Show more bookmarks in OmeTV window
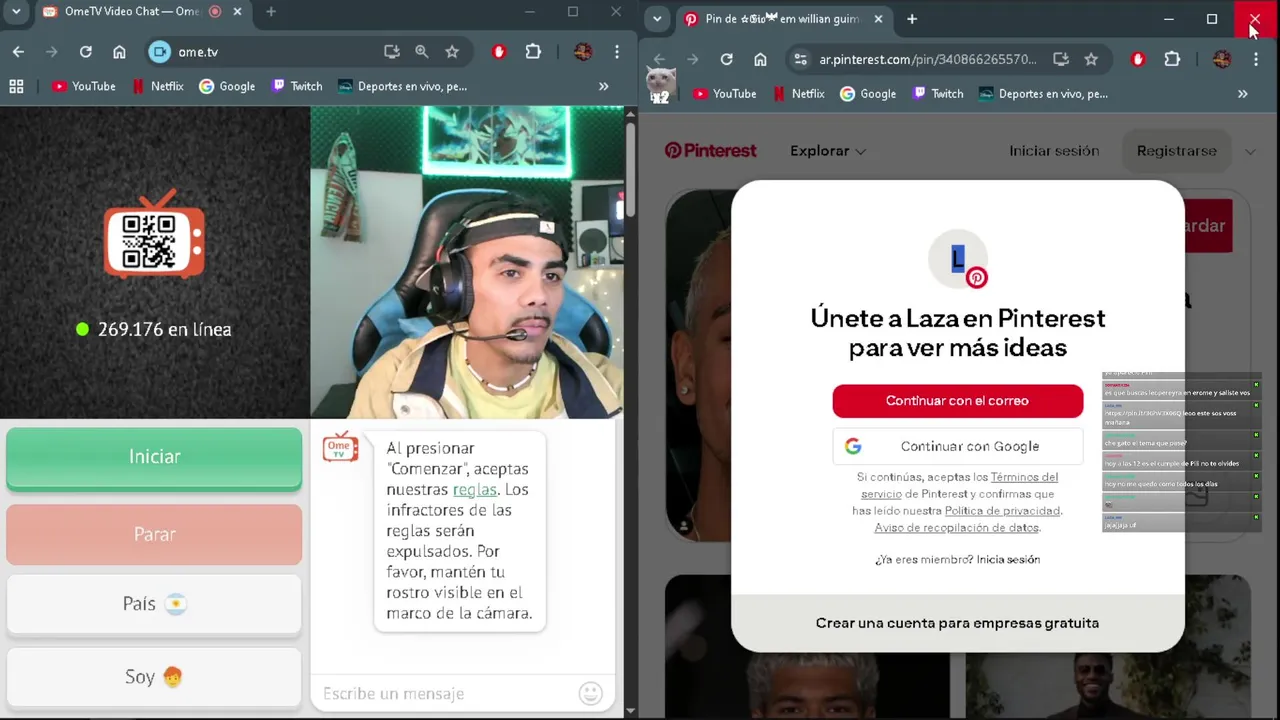 [603, 87]
